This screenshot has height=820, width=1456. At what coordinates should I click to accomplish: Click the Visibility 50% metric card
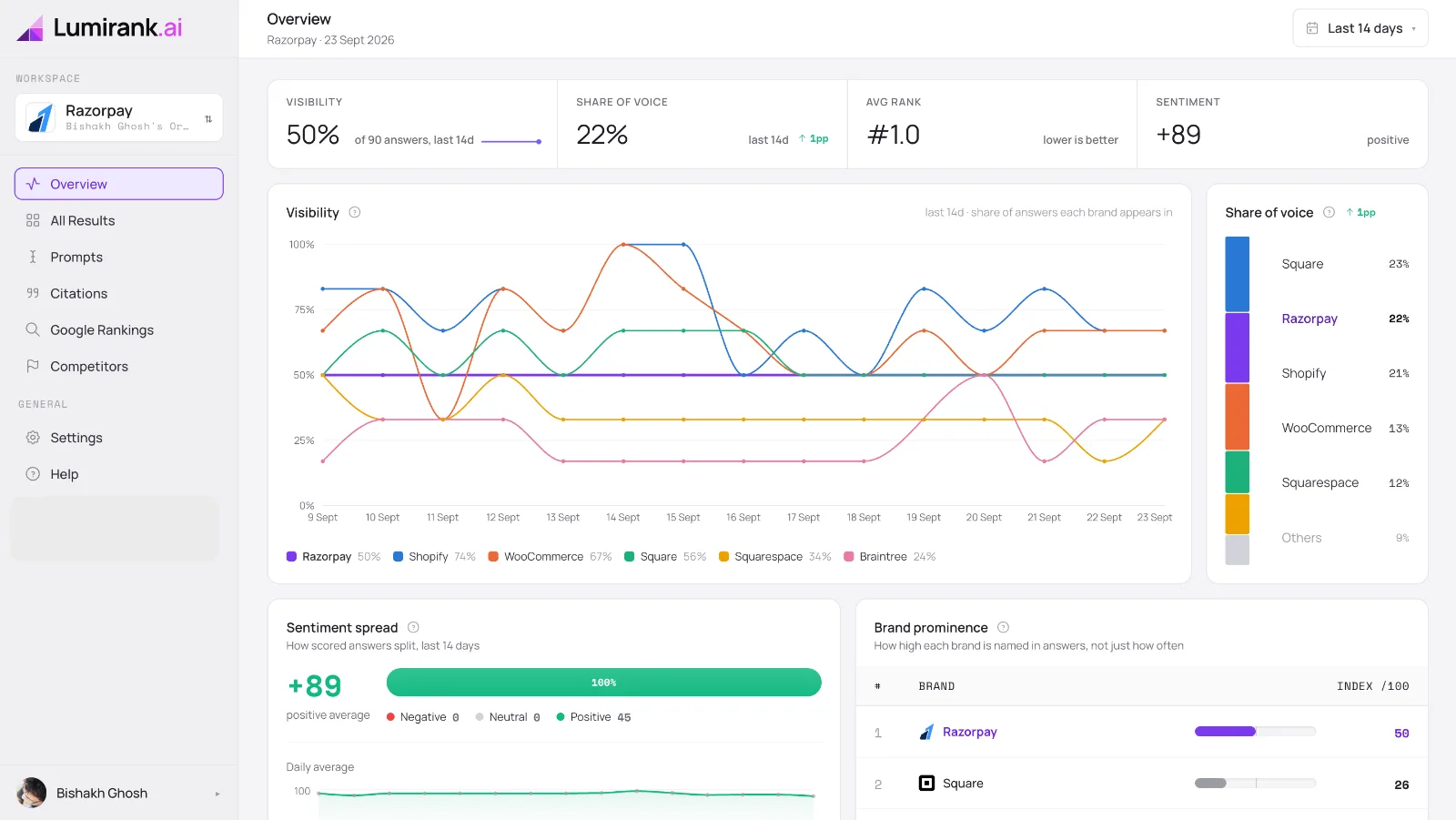point(413,124)
